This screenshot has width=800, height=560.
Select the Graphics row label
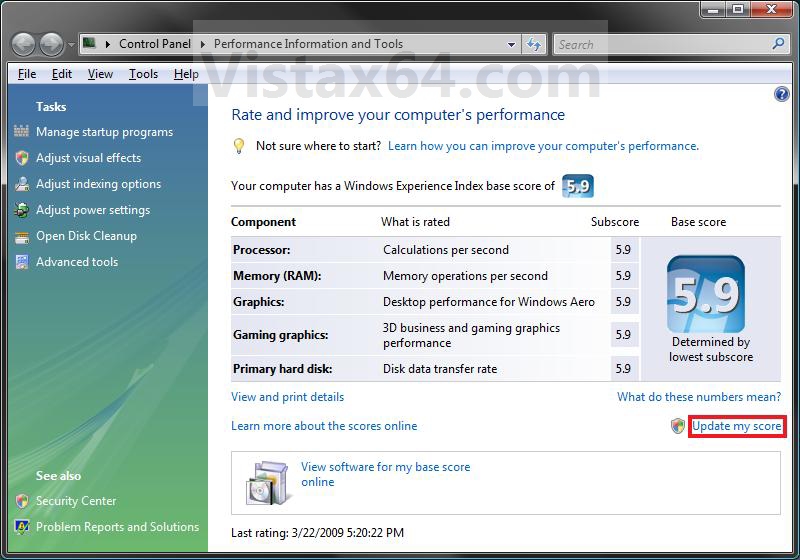pyautogui.click(x=259, y=302)
